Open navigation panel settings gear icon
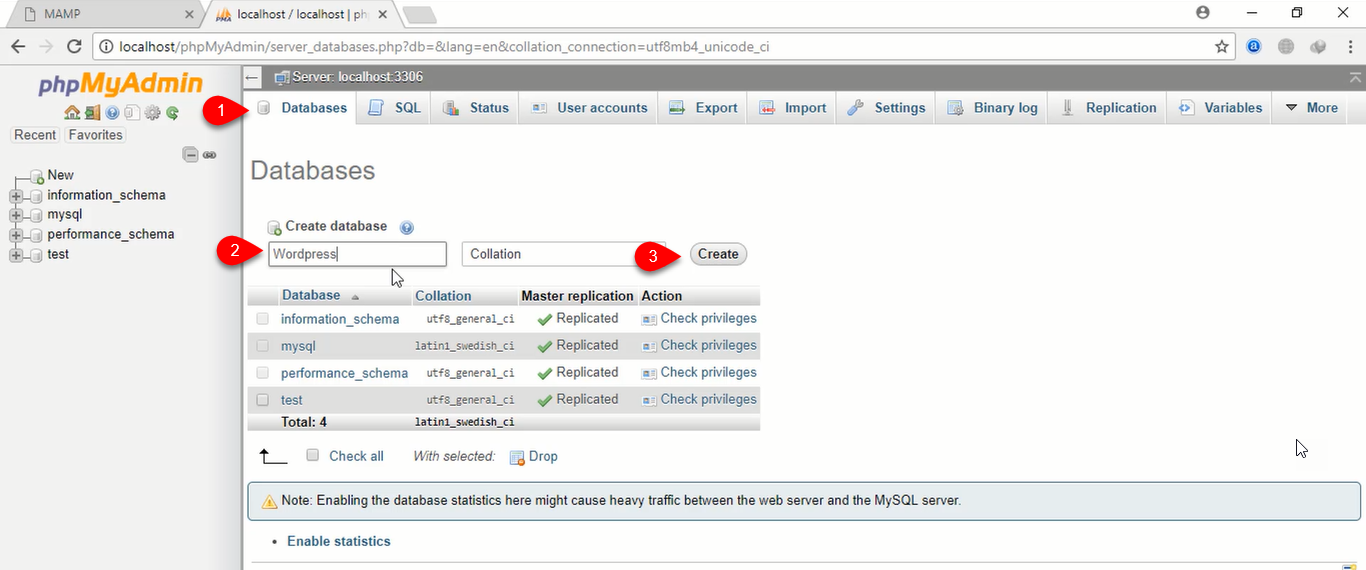This screenshot has width=1366, height=570. click(152, 113)
